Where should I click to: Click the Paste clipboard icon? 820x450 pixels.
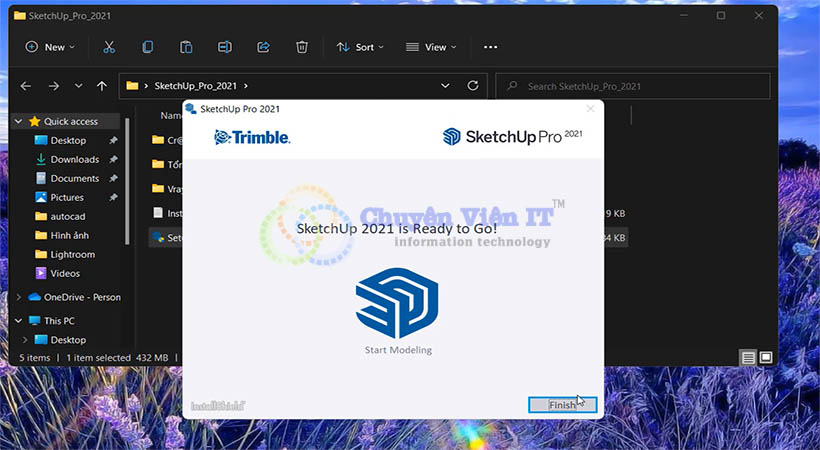click(x=186, y=47)
